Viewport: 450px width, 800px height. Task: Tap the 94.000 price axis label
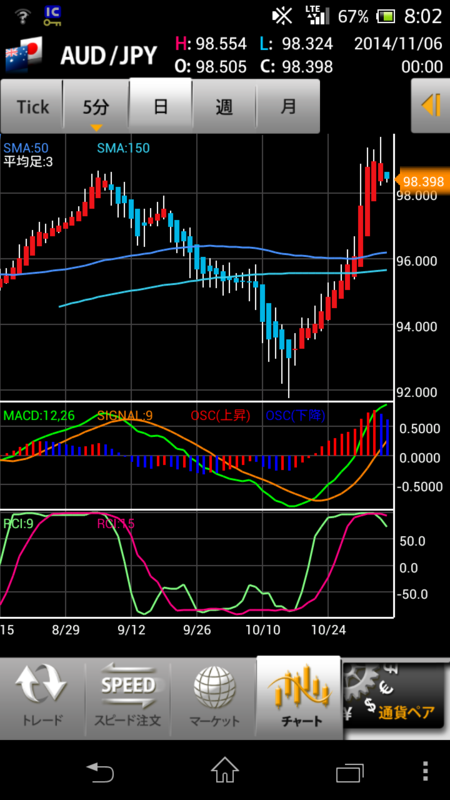pos(417,327)
